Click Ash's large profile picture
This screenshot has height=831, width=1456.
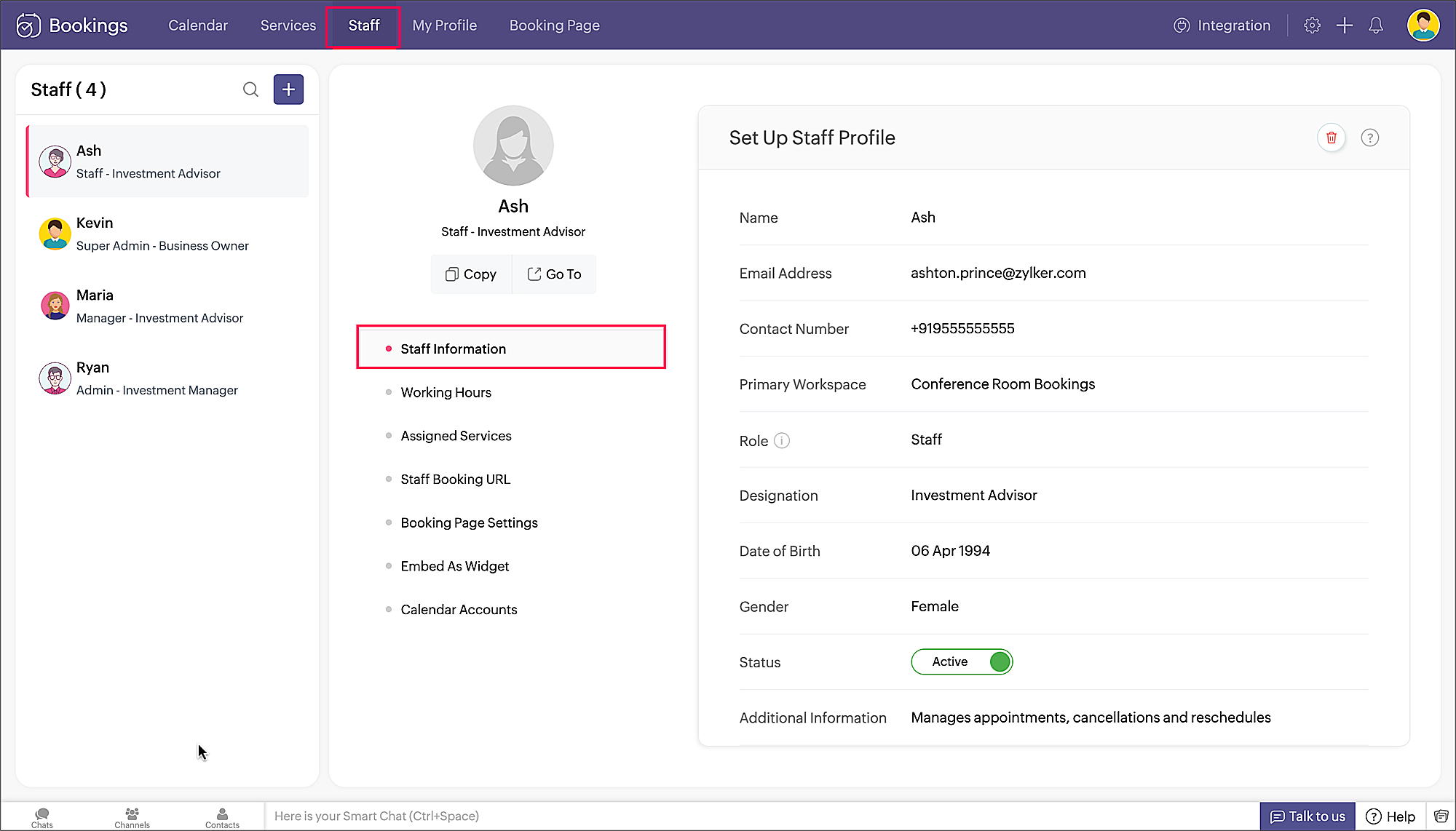(513, 146)
